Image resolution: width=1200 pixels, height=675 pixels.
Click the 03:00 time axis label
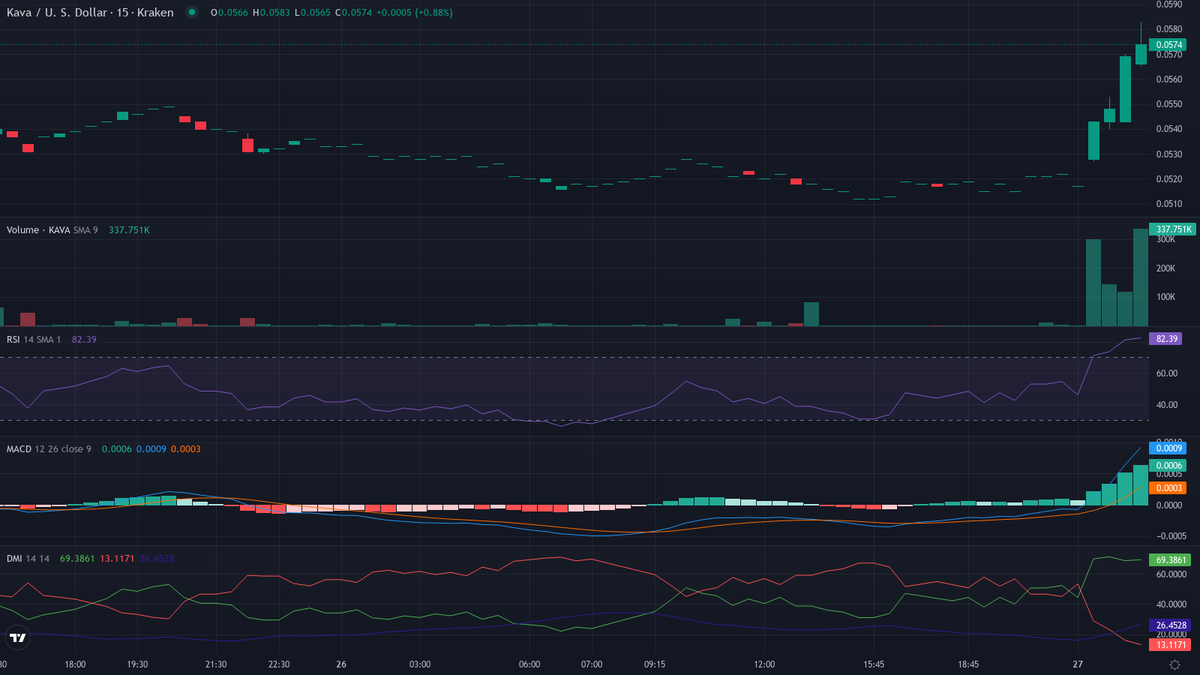419,664
